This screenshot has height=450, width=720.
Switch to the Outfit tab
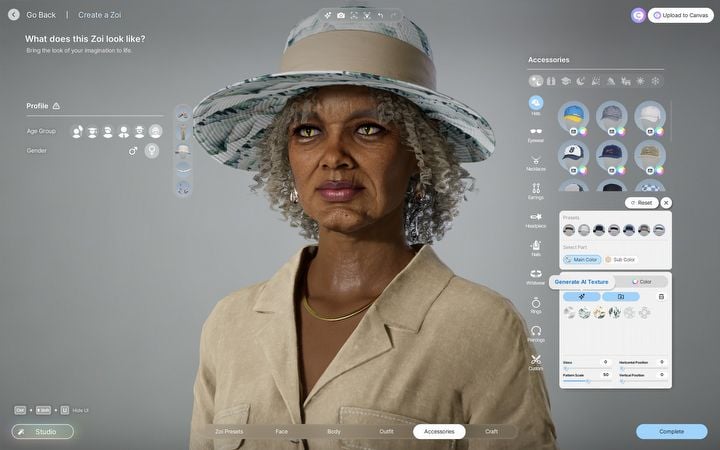tap(386, 431)
